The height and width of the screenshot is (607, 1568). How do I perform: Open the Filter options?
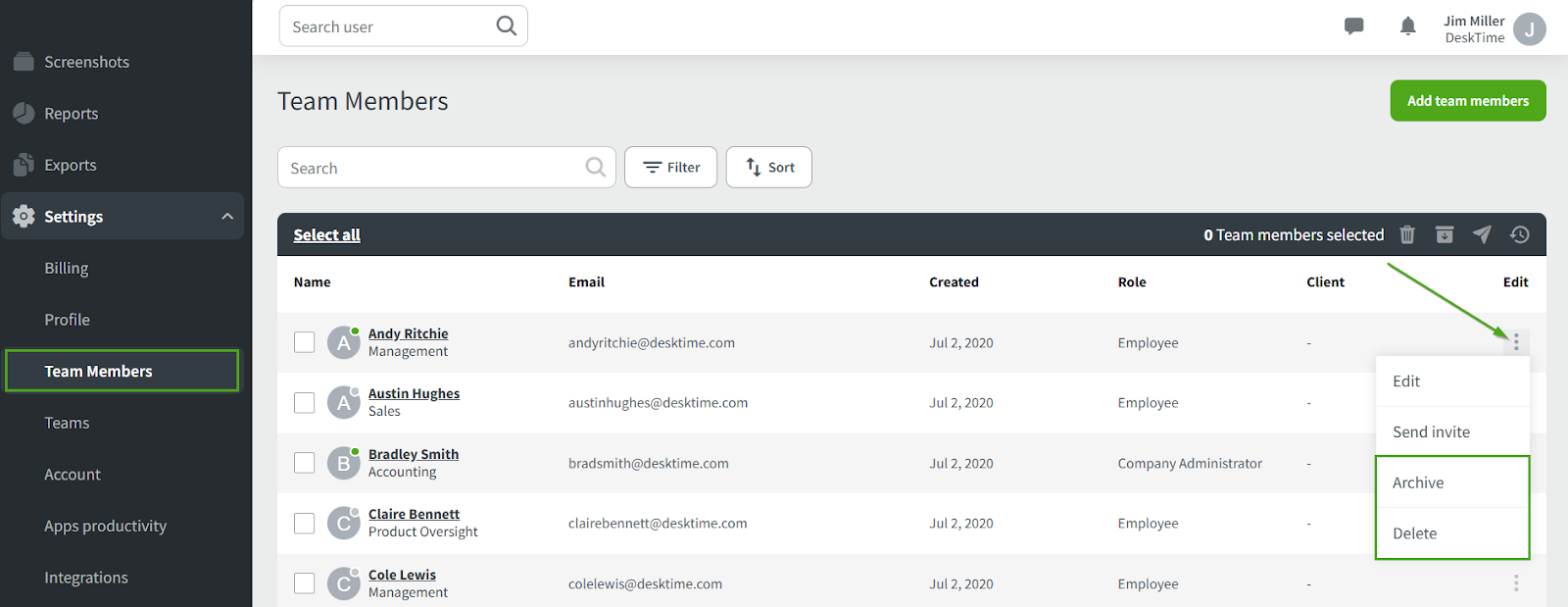670,168
